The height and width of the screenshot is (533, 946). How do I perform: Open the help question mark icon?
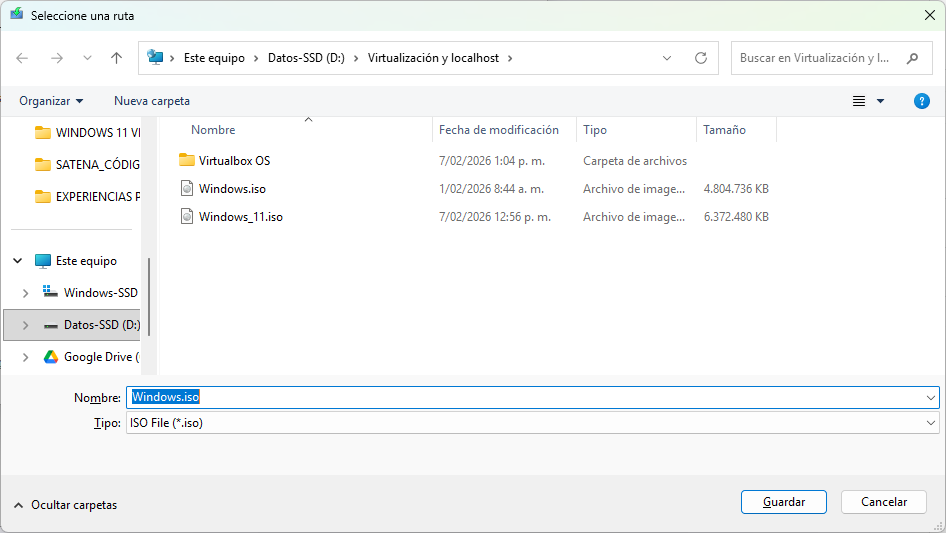tap(922, 101)
